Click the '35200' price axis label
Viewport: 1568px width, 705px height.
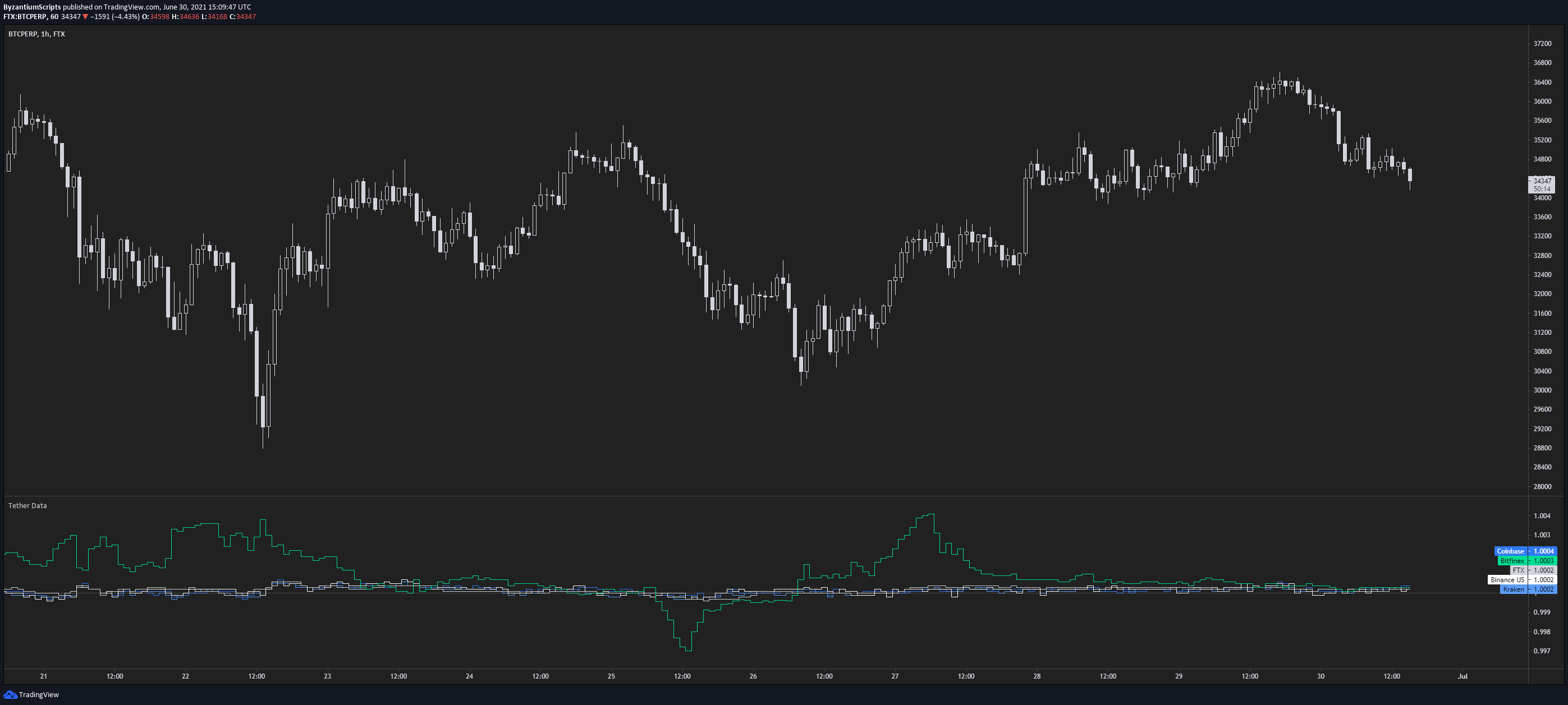1542,140
